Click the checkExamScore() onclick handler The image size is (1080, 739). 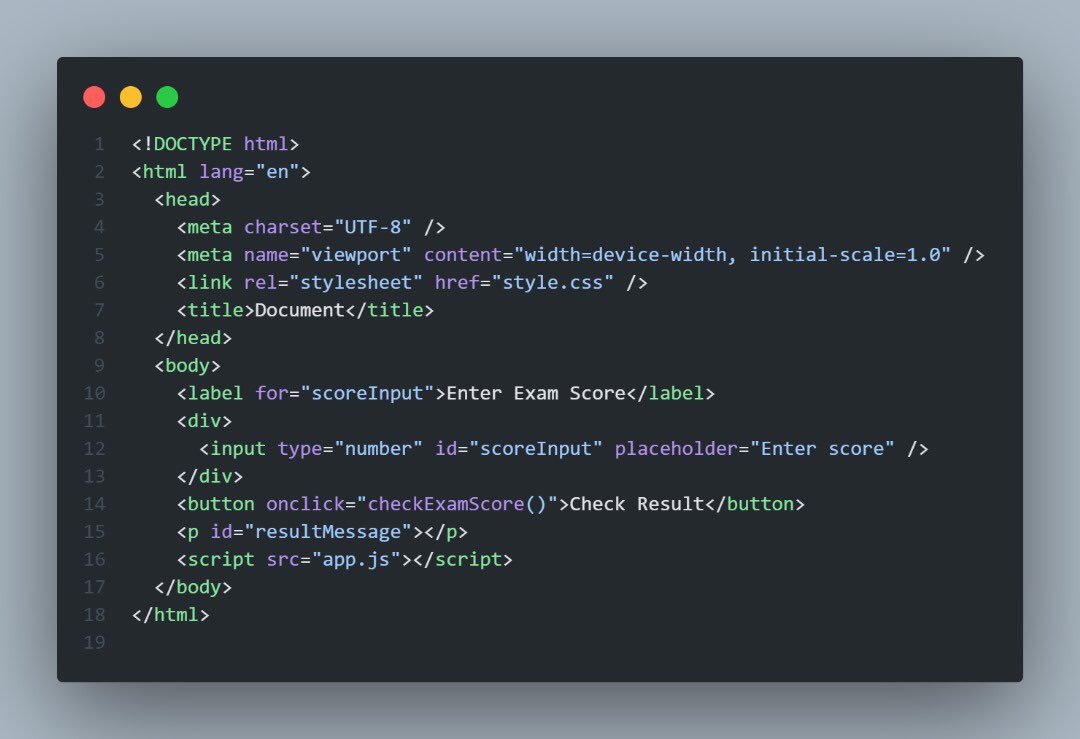coord(457,504)
